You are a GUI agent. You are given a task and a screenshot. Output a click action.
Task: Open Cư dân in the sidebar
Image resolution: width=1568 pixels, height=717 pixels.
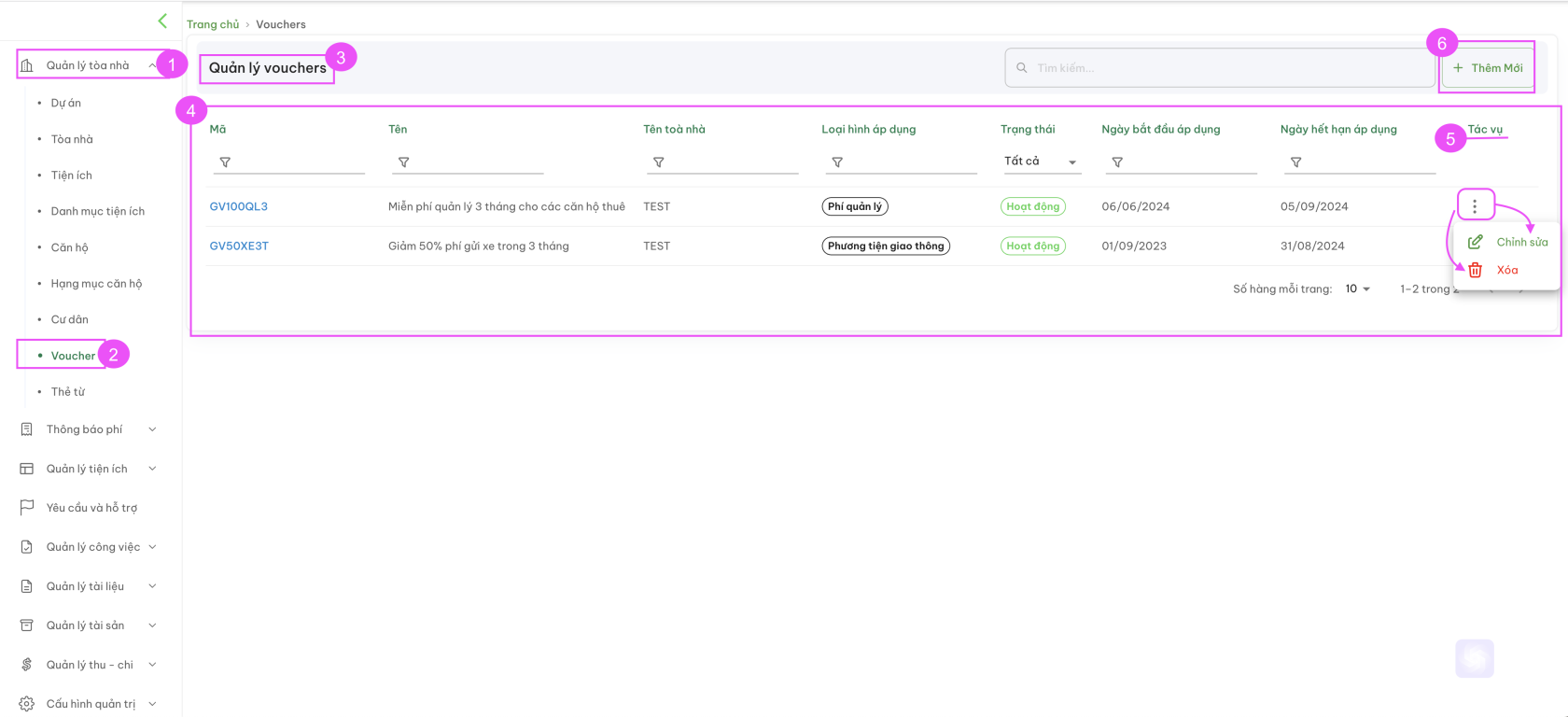pyautogui.click(x=70, y=319)
